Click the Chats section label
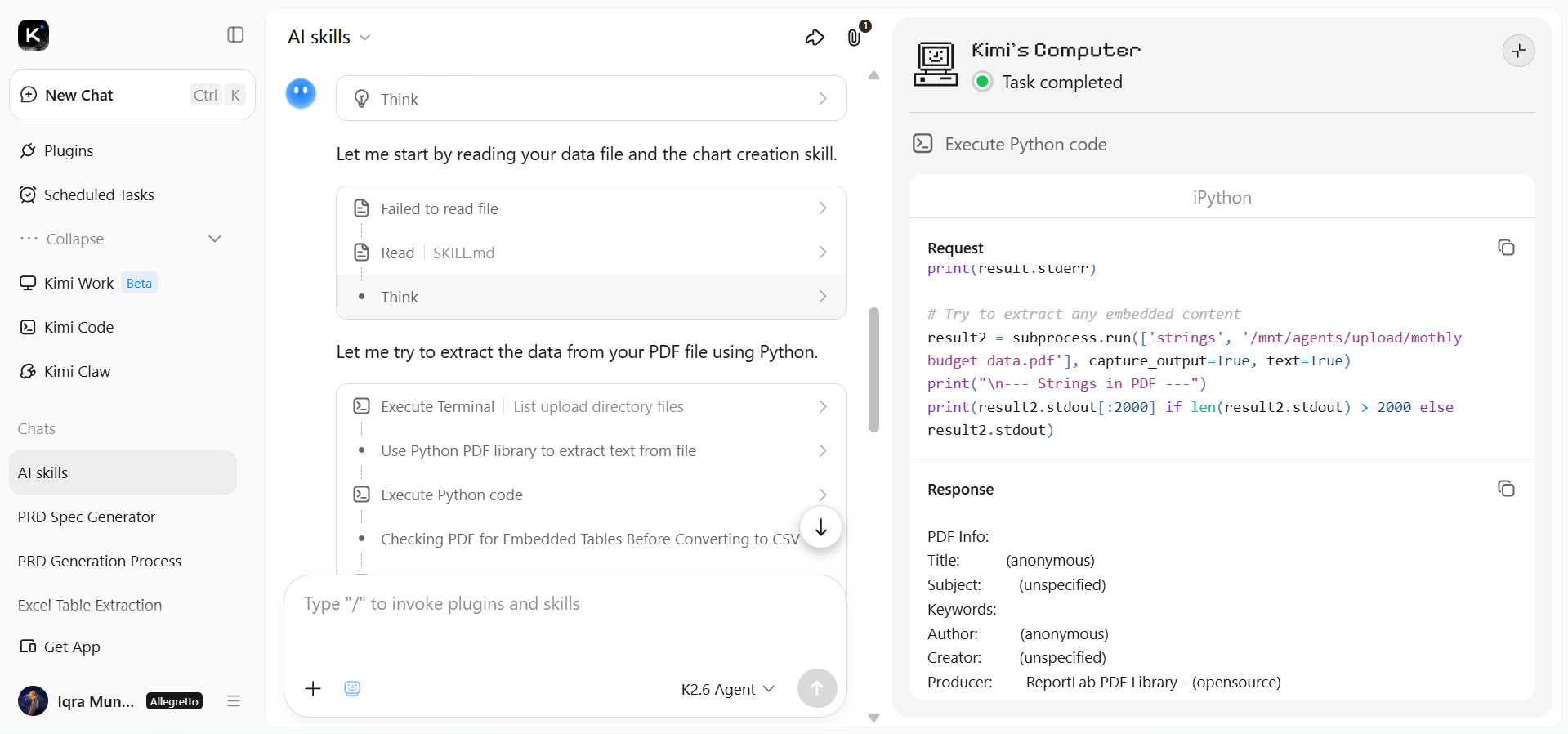This screenshot has width=1568, height=734. point(37,428)
